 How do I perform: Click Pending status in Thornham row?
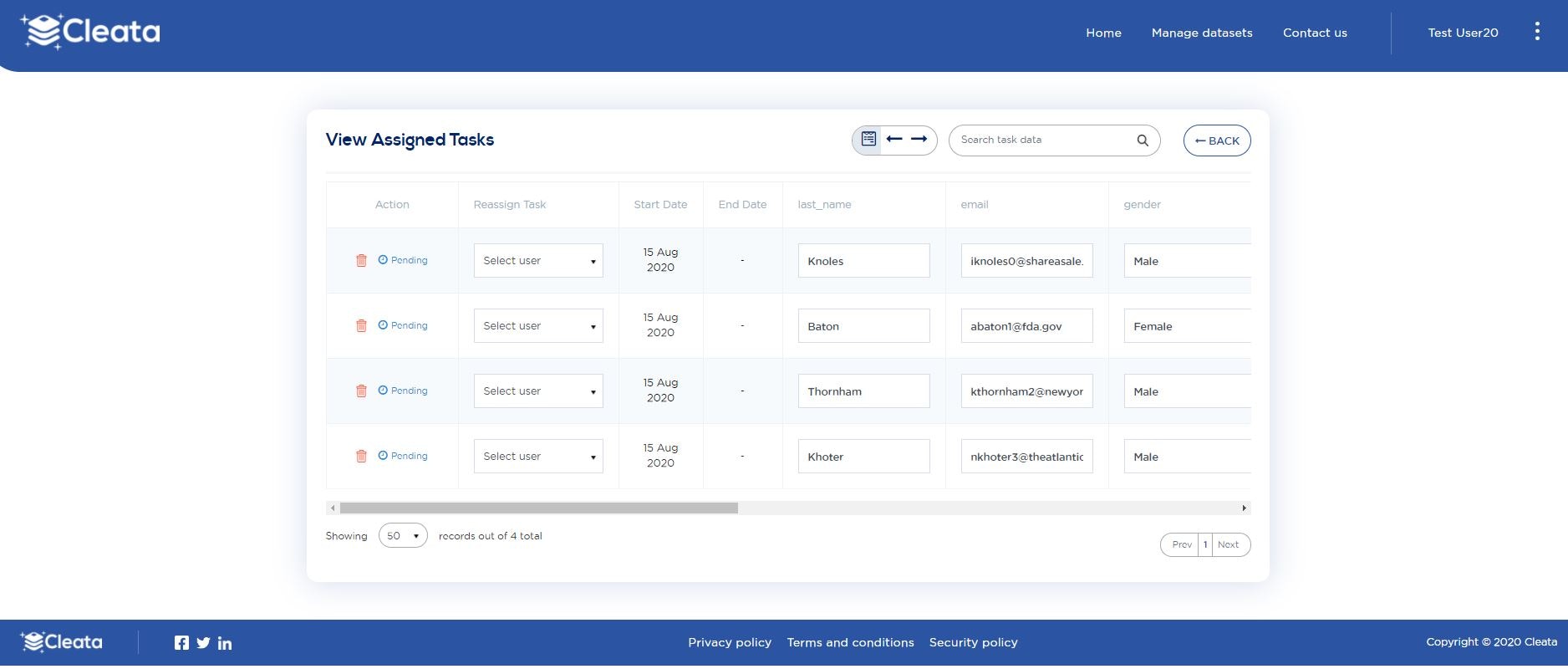coord(403,391)
